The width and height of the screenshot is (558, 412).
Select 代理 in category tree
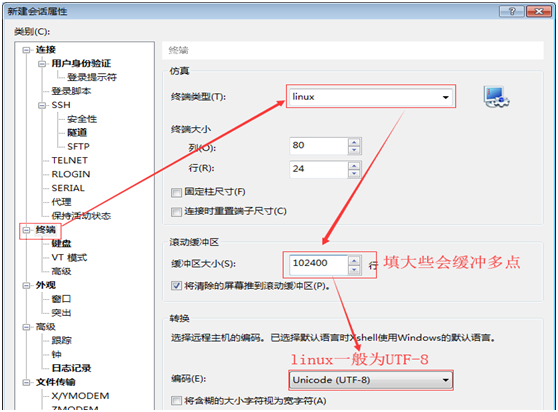pyautogui.click(x=62, y=202)
